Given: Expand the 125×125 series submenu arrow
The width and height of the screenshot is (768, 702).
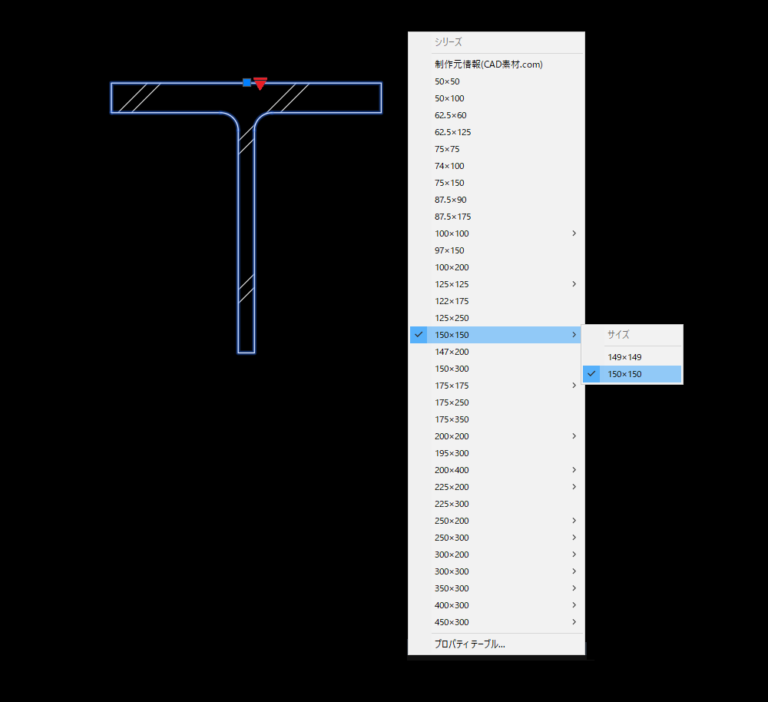Looking at the screenshot, I should (x=573, y=284).
